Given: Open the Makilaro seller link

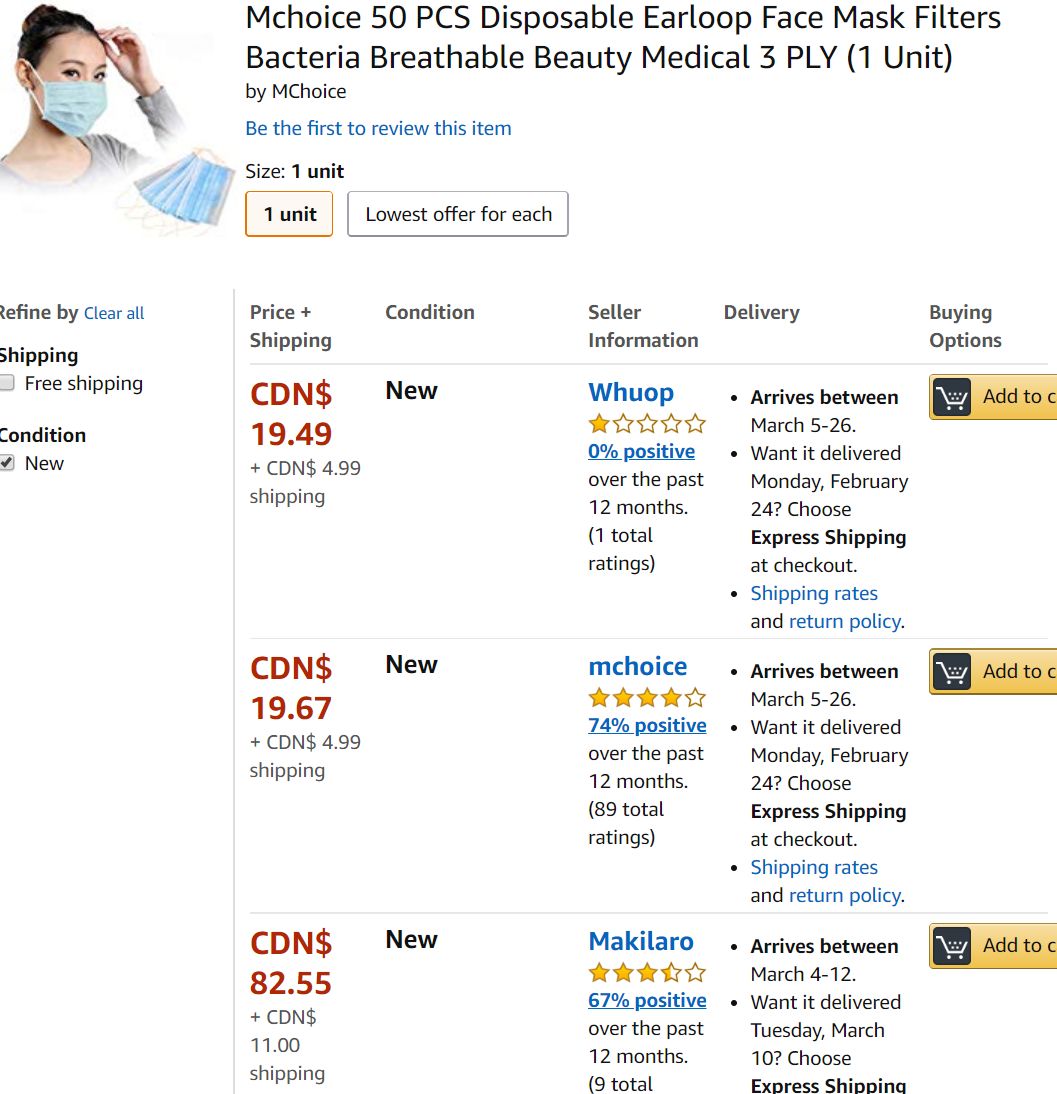Looking at the screenshot, I should (640, 941).
